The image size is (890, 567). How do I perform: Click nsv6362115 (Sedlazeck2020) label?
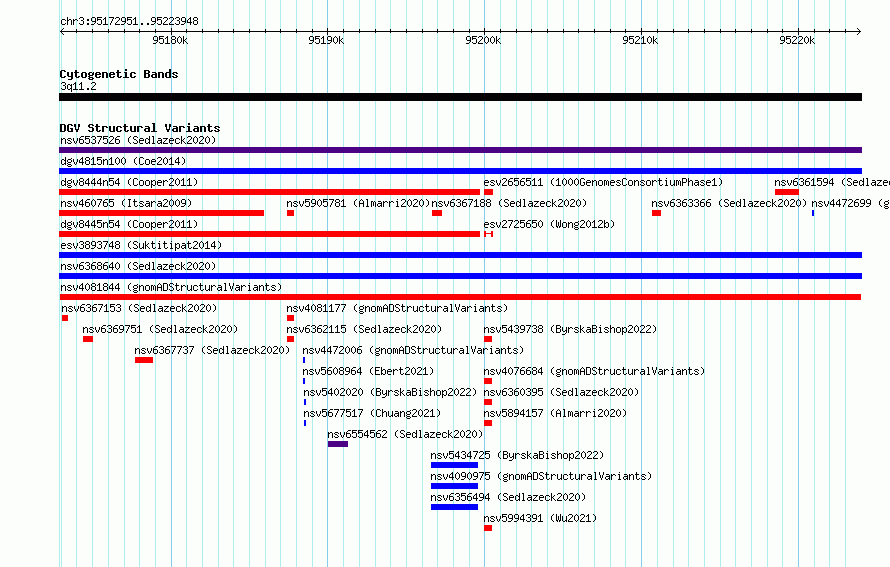364,329
